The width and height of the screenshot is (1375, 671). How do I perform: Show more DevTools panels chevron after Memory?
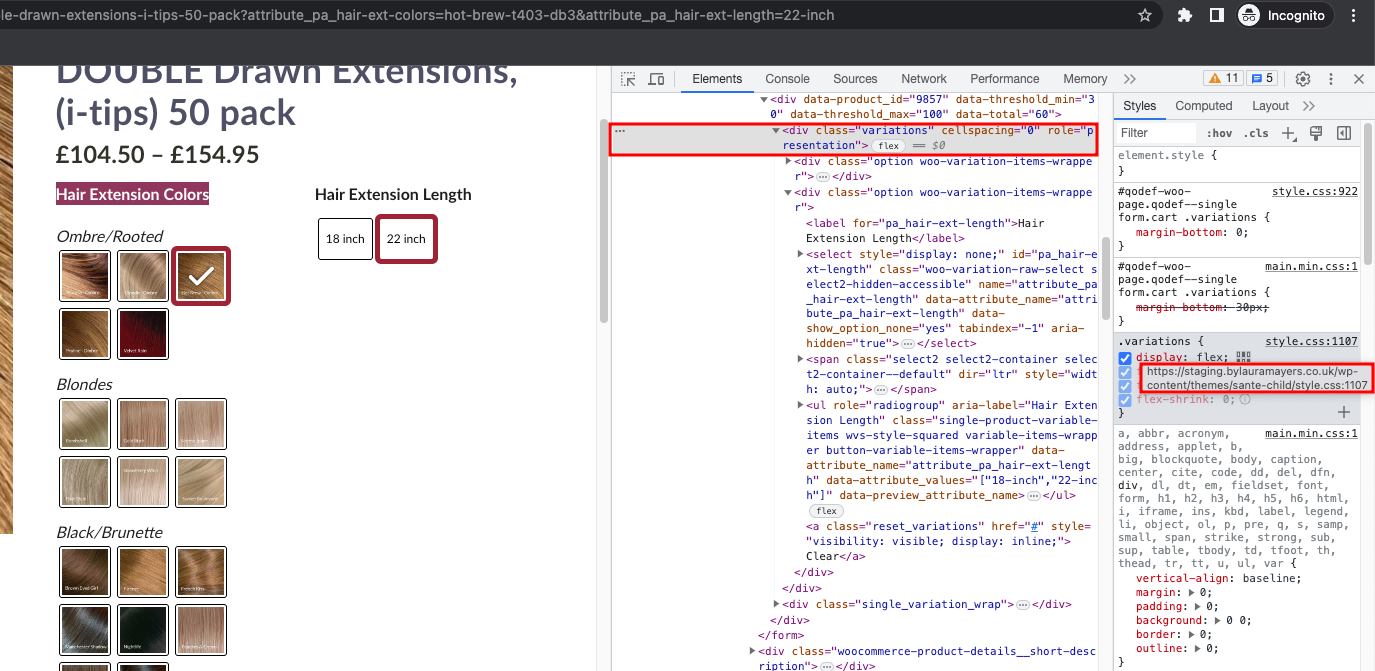pyautogui.click(x=1130, y=79)
